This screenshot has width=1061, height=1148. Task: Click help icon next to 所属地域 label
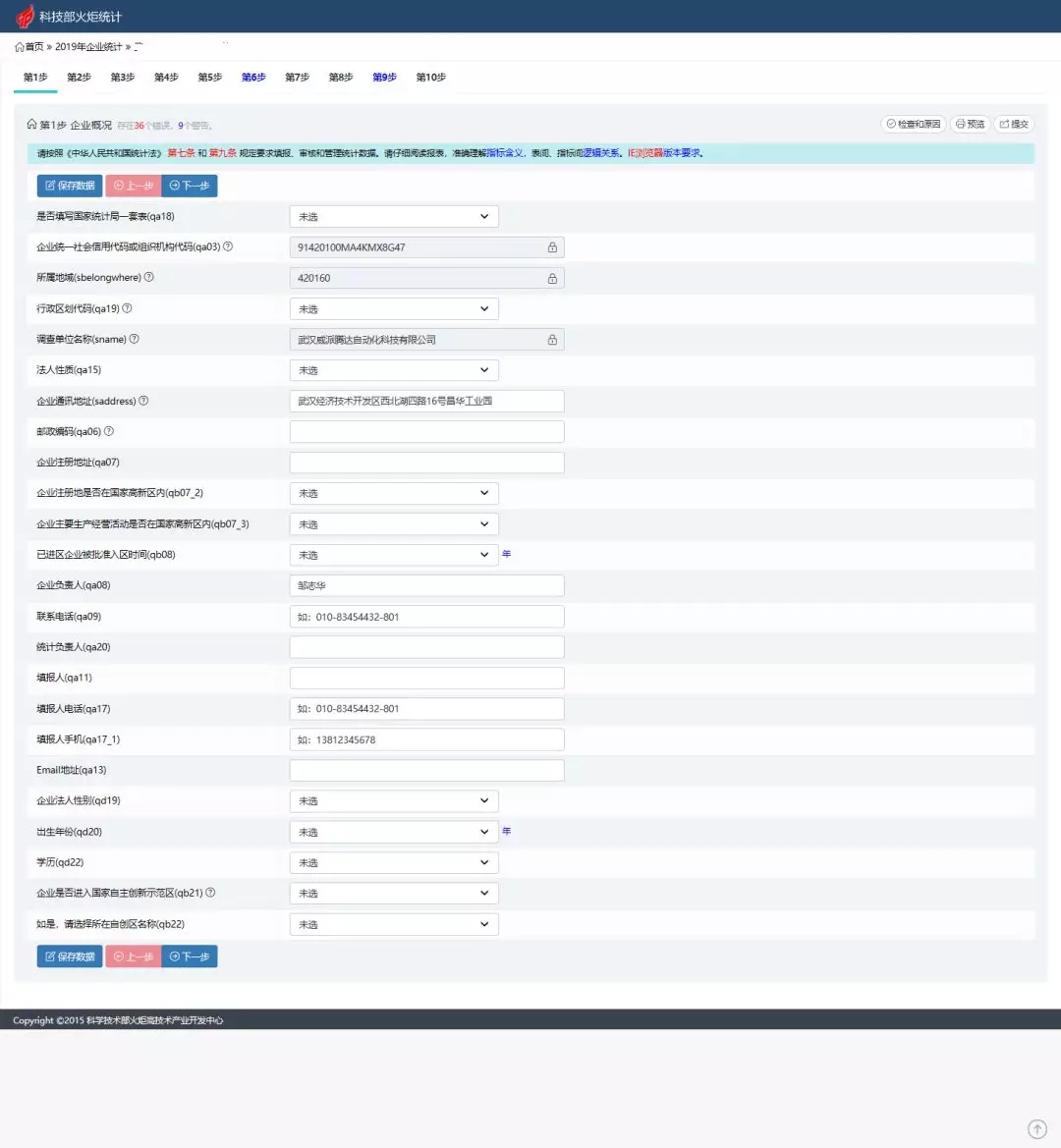(x=149, y=277)
